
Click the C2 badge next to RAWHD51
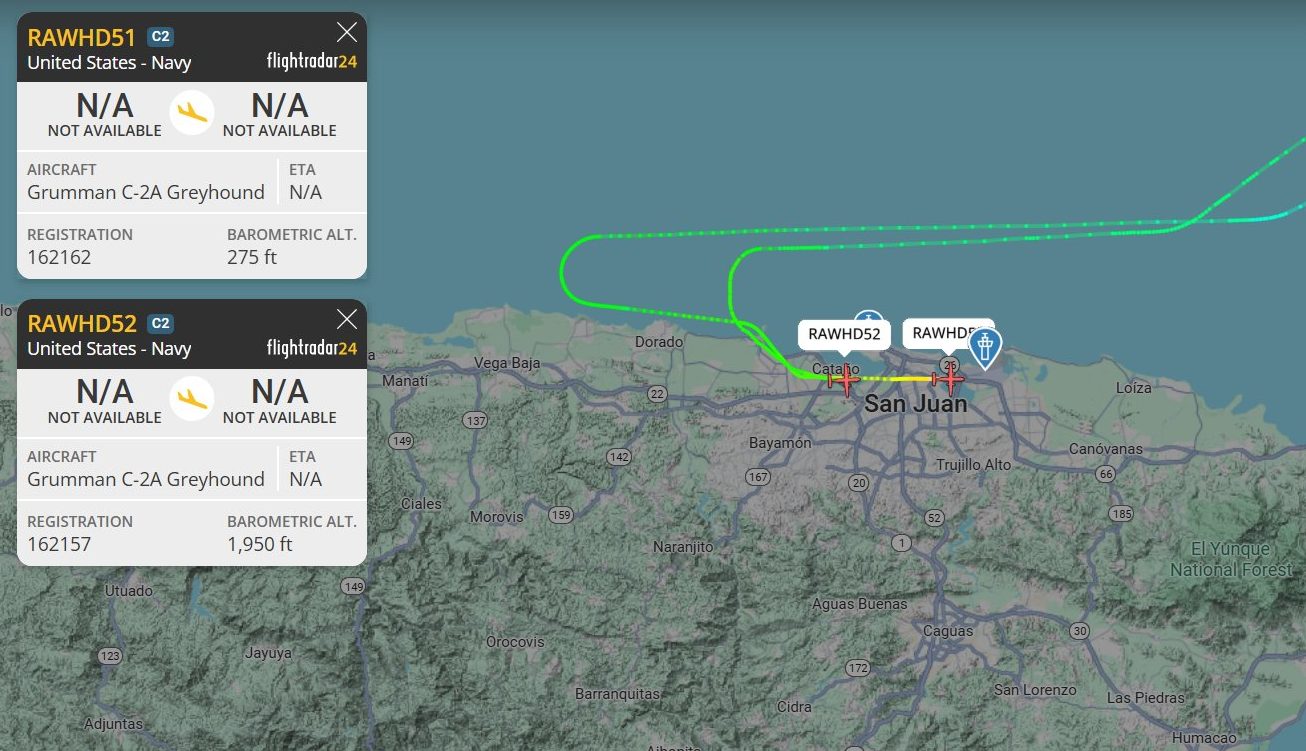pyautogui.click(x=160, y=37)
